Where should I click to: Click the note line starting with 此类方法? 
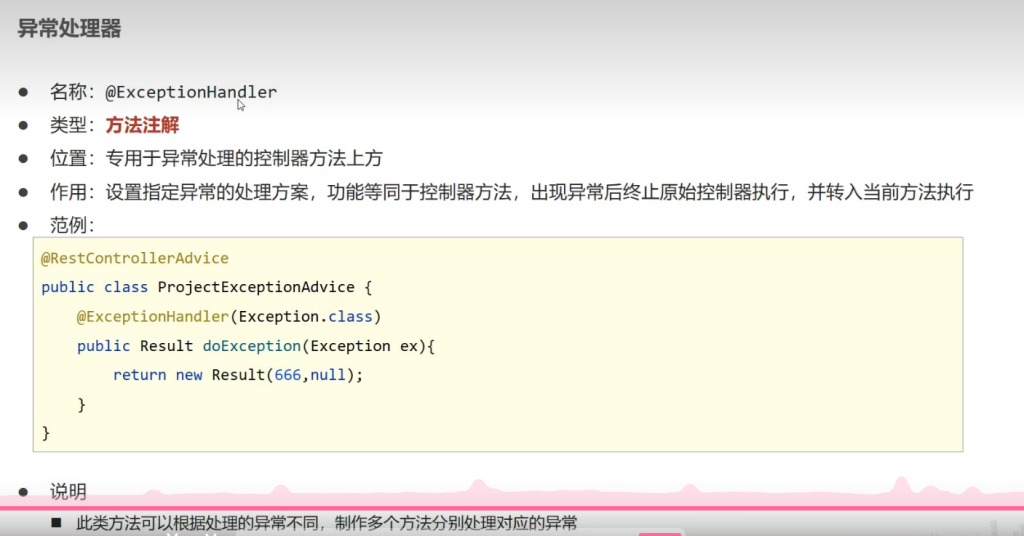[326, 523]
